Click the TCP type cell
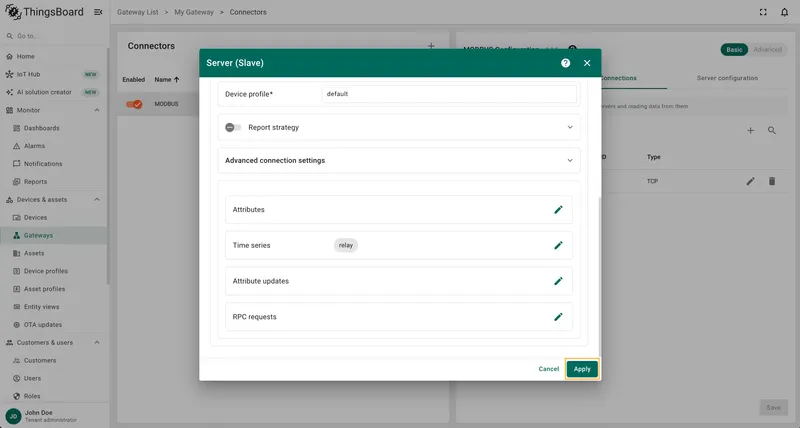 point(652,181)
